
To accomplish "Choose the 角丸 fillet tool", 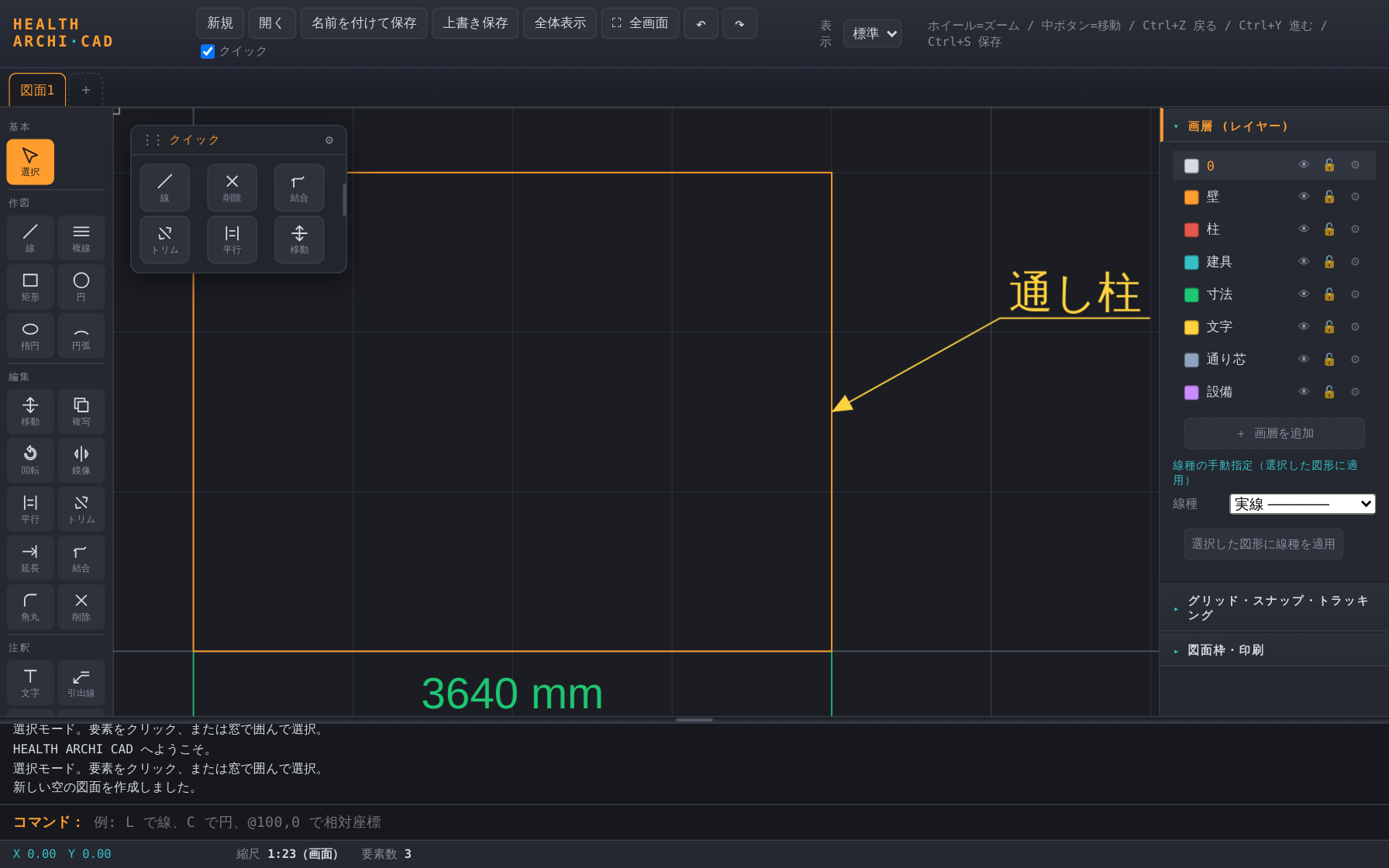I will [30, 606].
